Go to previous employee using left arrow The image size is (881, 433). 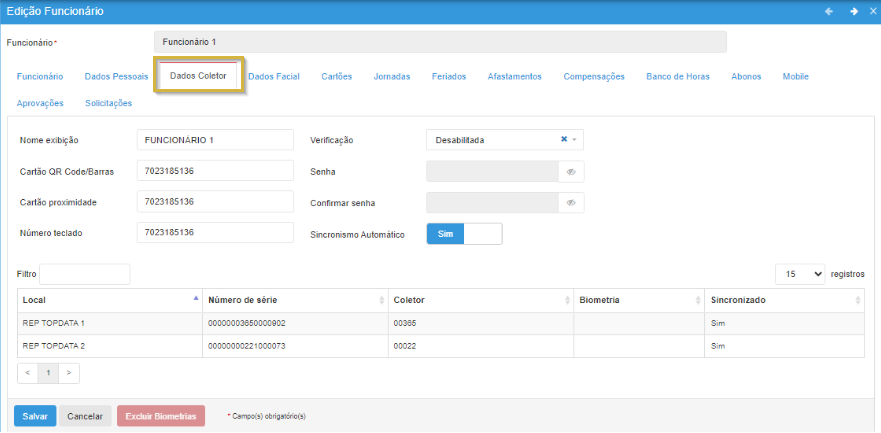828,11
